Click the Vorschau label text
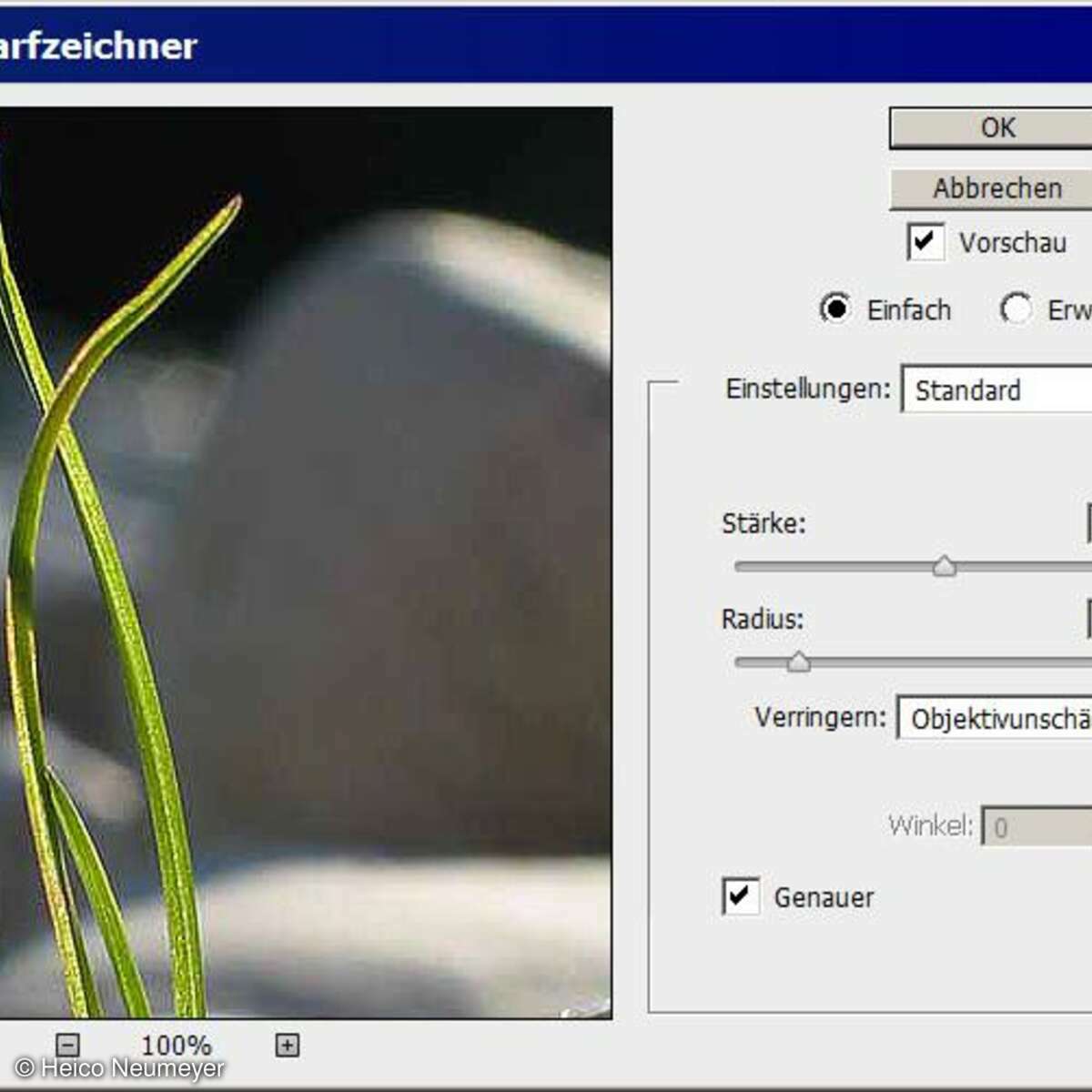The height and width of the screenshot is (1092, 1092). [1012, 243]
